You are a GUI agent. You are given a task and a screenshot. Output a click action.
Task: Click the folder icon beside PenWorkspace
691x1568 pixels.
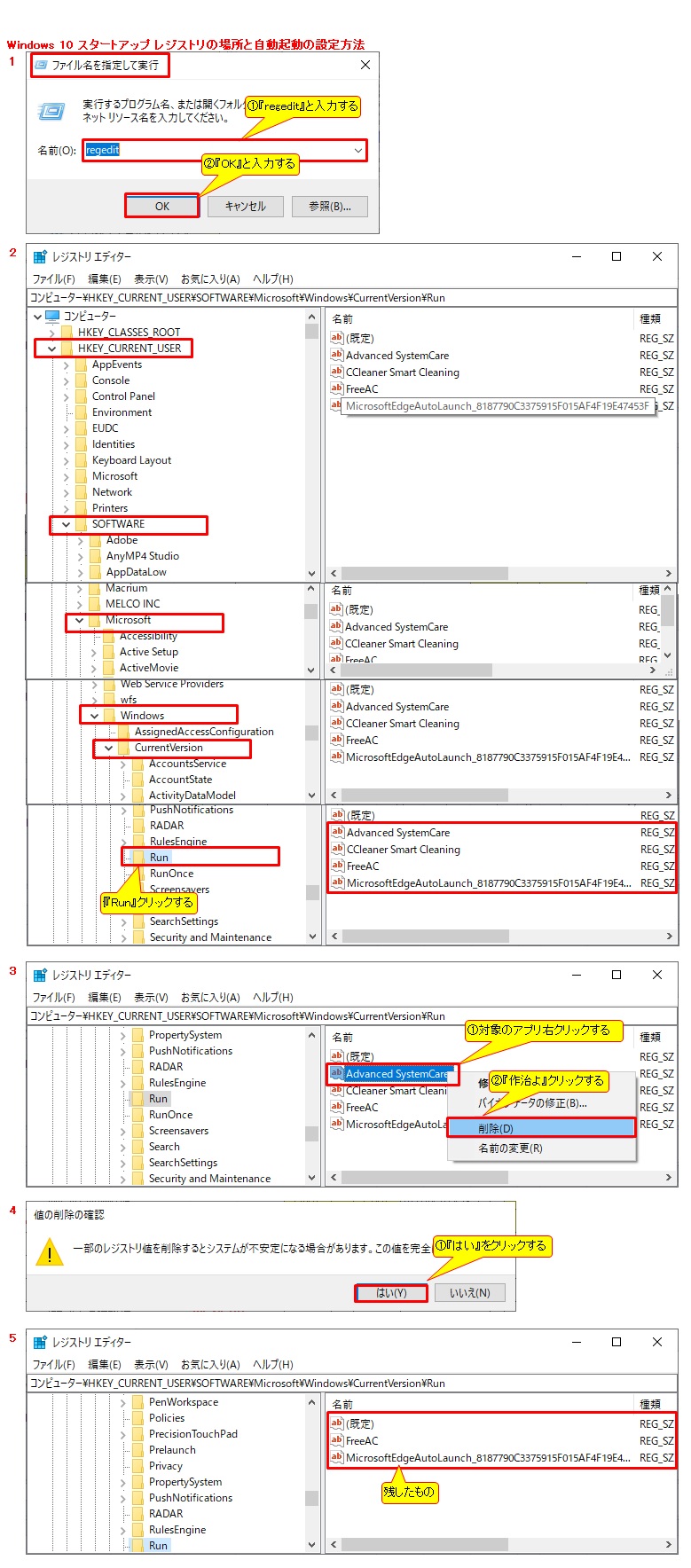[137, 1402]
